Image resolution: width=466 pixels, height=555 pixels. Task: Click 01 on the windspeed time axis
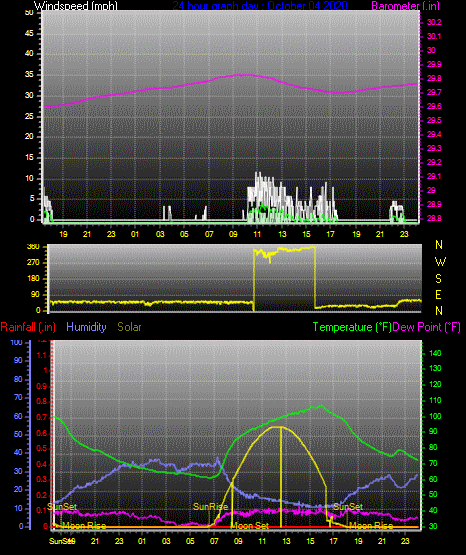coord(135,234)
